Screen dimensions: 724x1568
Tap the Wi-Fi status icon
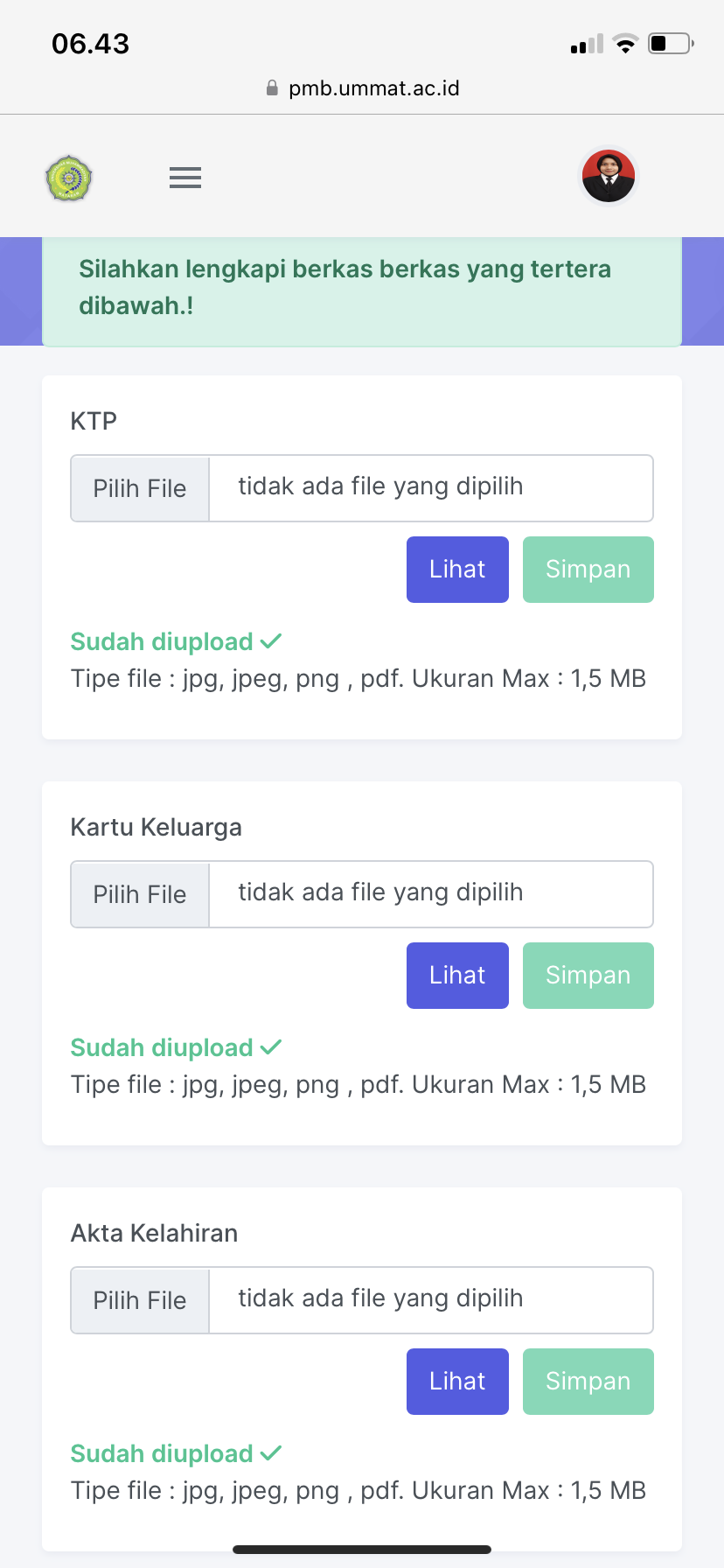[x=625, y=44]
